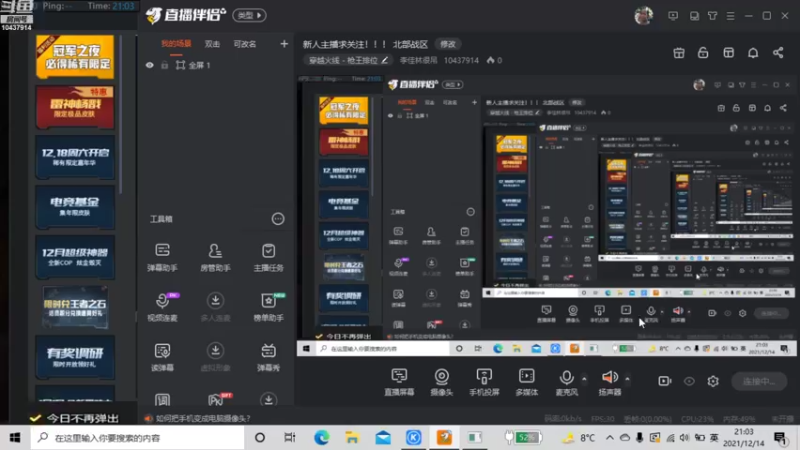800x450 pixels.
Task: Switch to the 我的场景 tab
Action: pyautogui.click(x=176, y=44)
